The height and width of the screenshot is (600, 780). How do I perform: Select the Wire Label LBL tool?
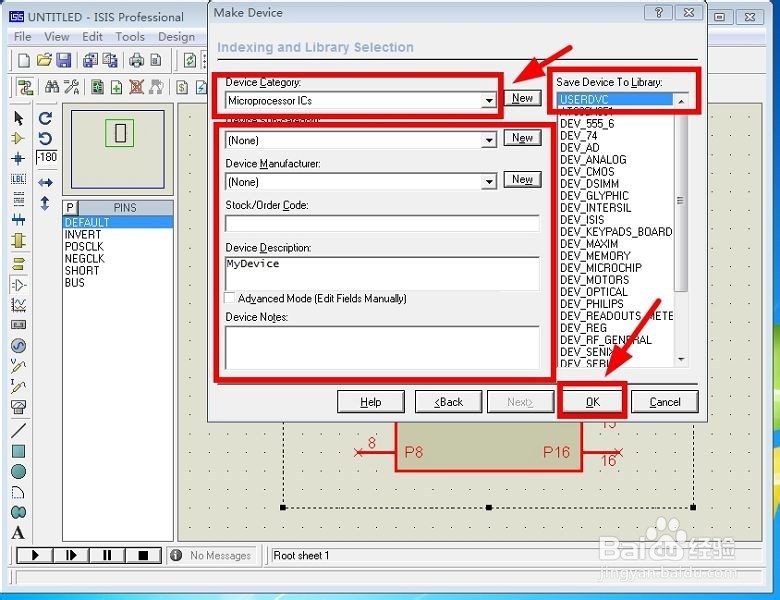click(18, 179)
